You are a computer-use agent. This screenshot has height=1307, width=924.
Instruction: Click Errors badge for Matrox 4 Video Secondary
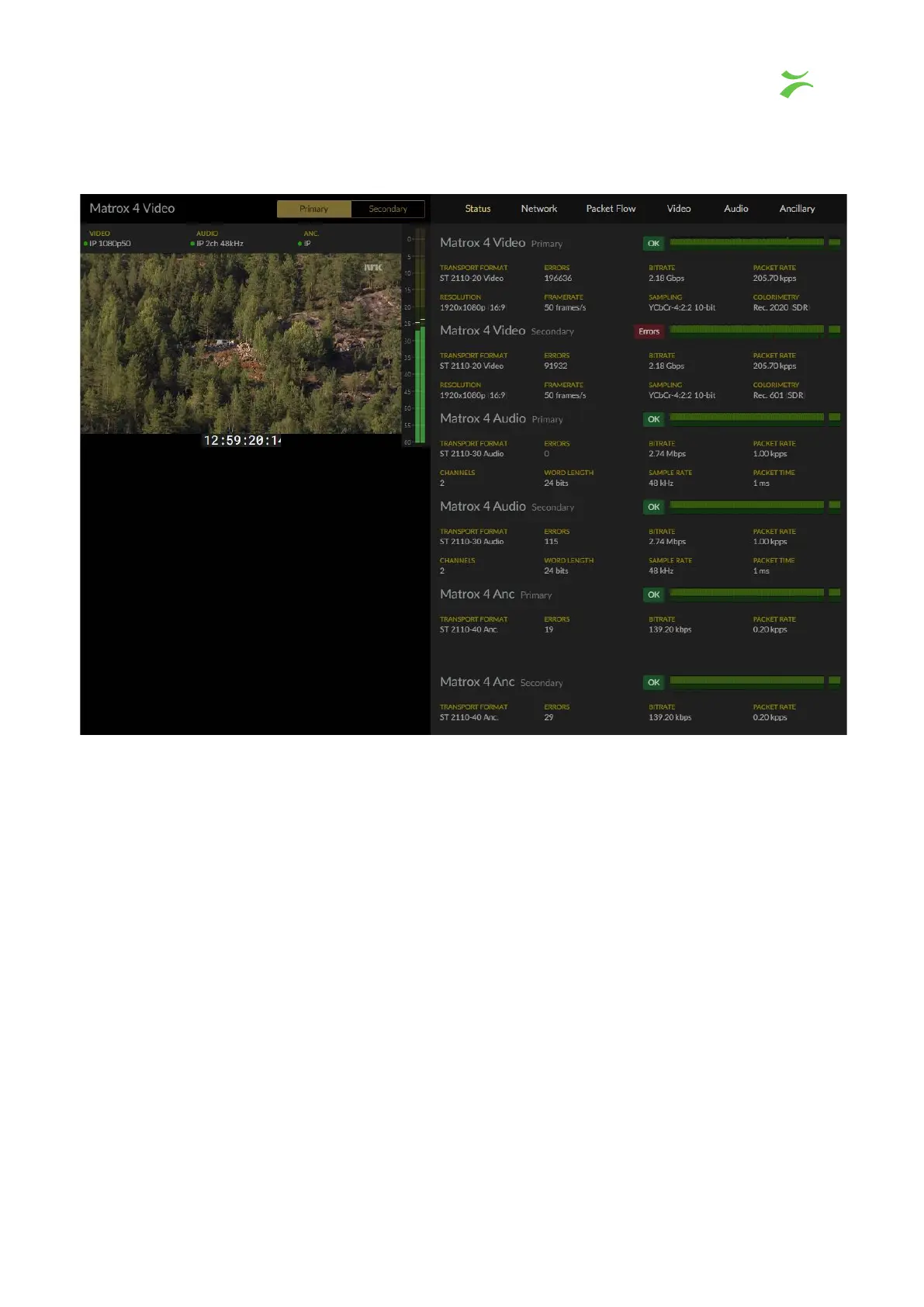click(649, 331)
